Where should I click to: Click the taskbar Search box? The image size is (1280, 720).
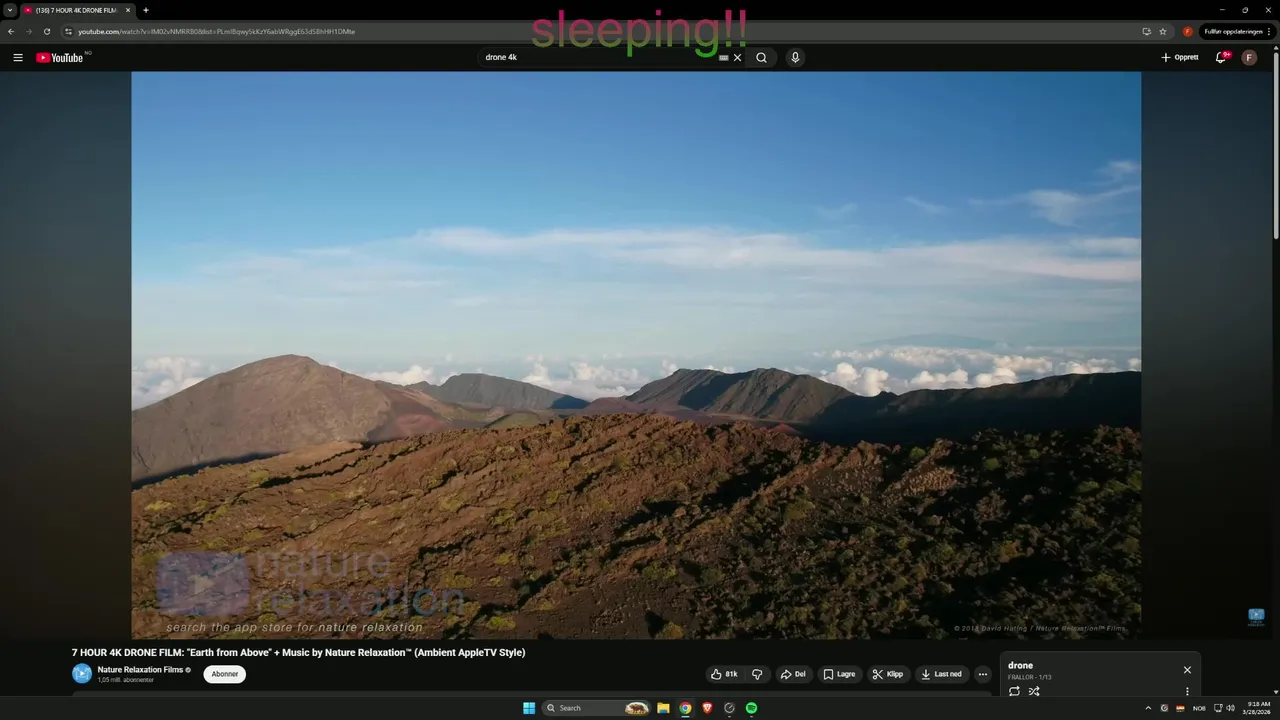click(597, 708)
